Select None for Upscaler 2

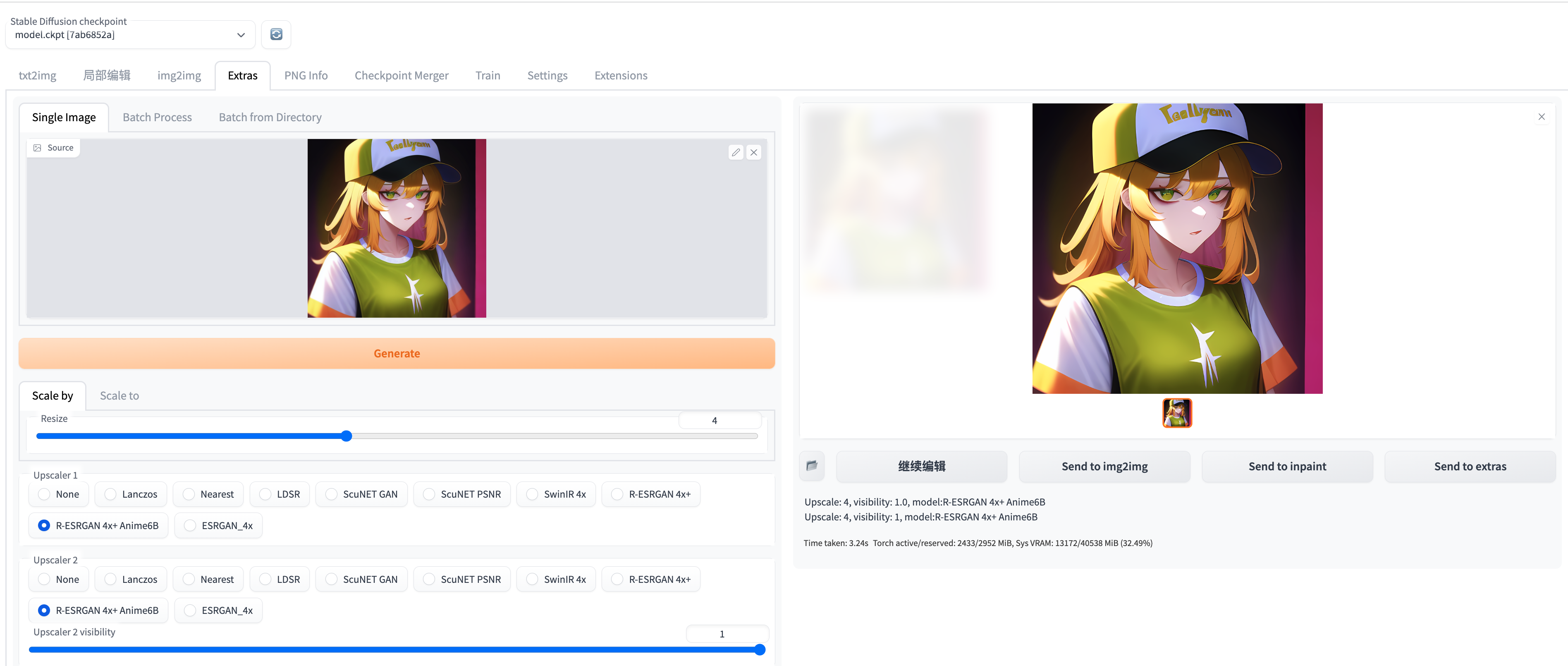[x=44, y=580]
